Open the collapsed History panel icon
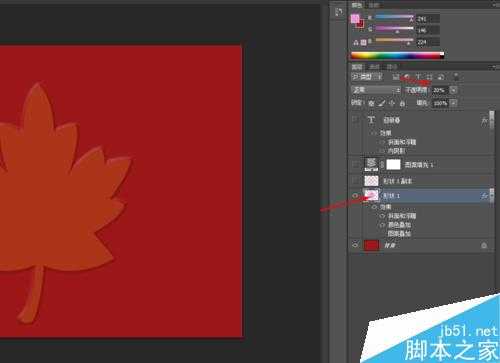The height and width of the screenshot is (363, 500). click(338, 12)
